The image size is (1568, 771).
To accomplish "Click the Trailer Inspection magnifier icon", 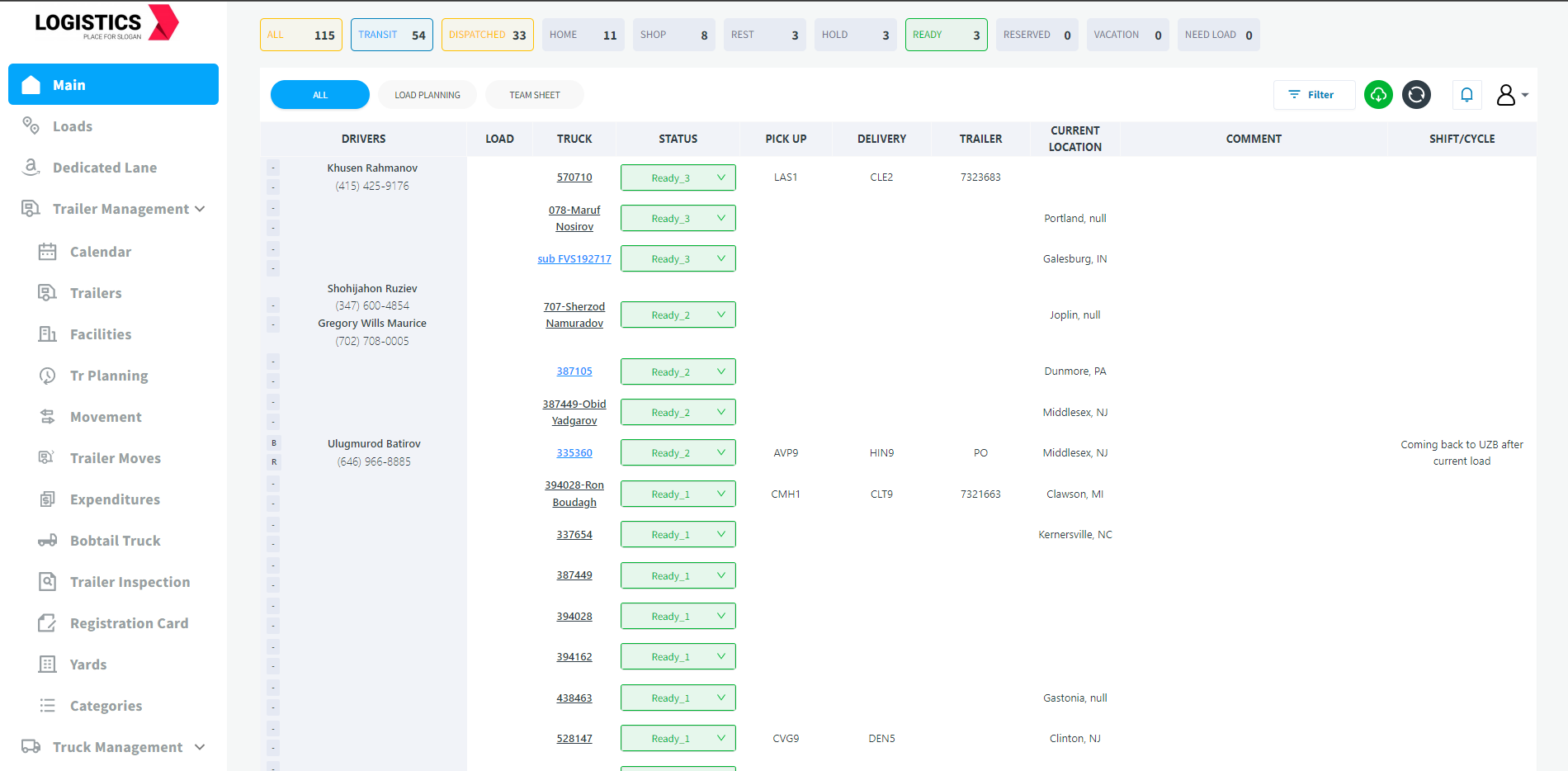I will pos(48,581).
